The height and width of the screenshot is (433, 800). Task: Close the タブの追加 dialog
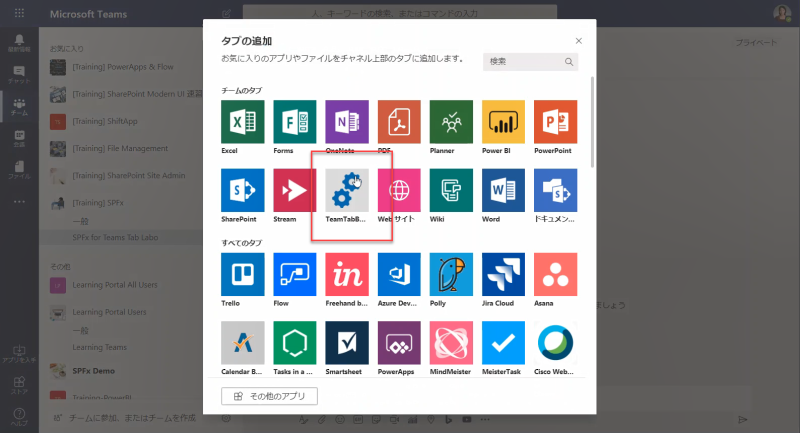point(579,41)
